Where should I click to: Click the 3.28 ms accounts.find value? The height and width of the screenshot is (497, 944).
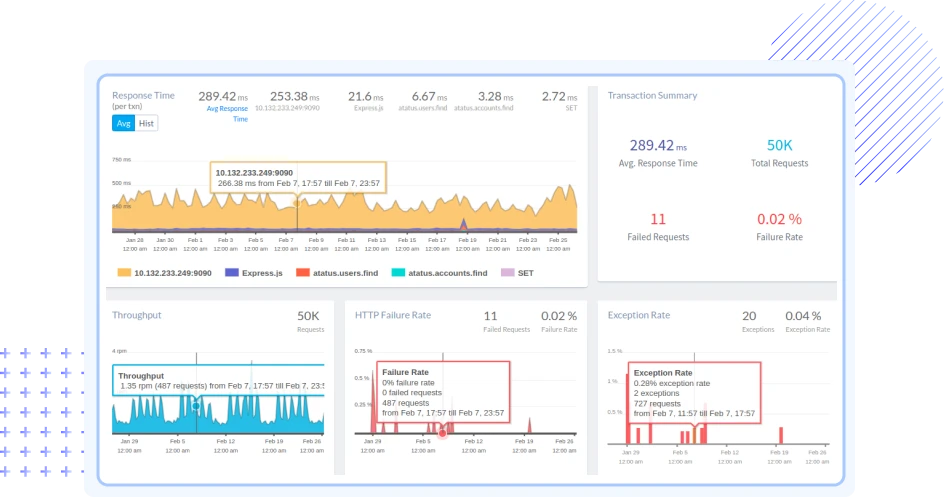coord(495,96)
